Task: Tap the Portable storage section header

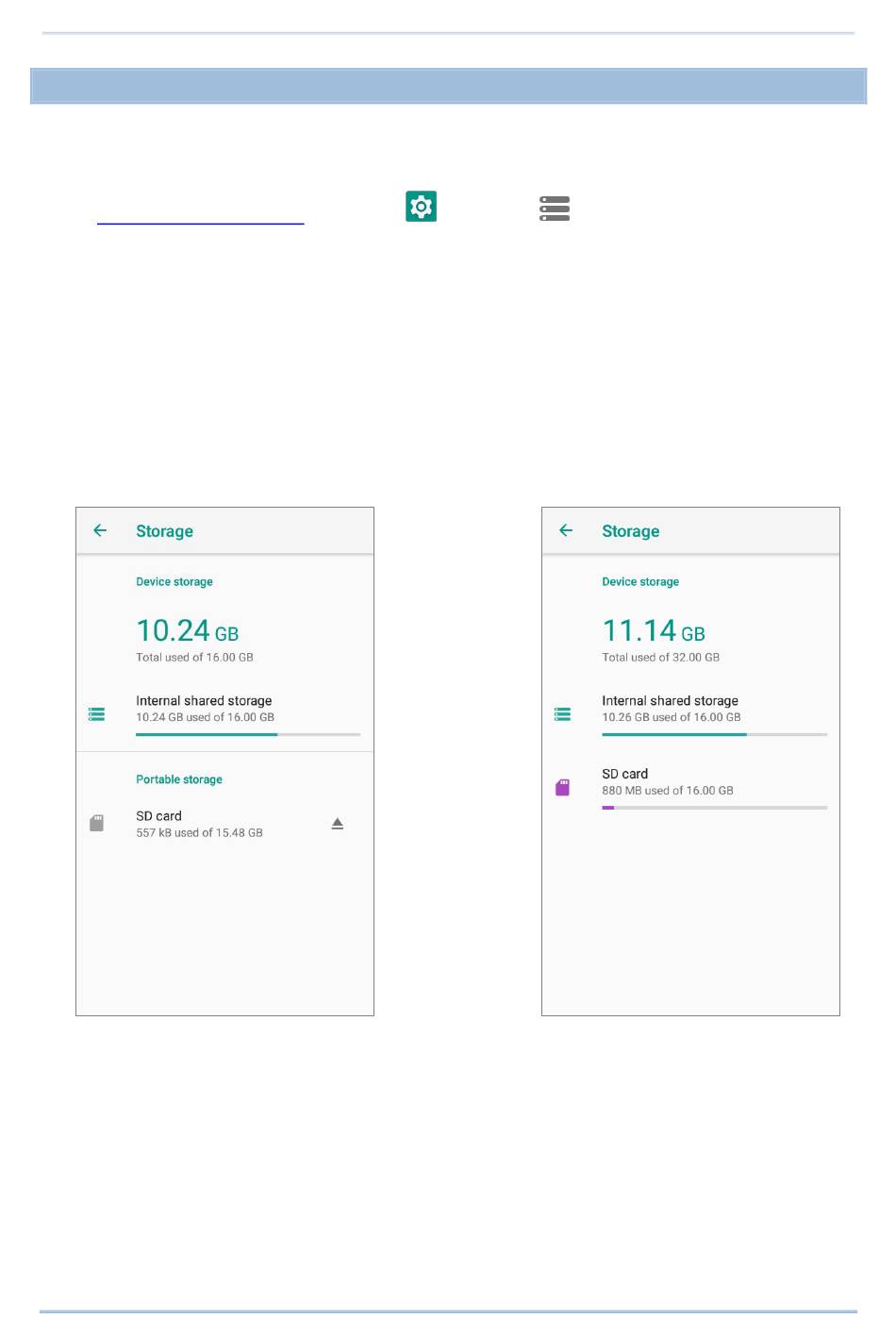Action: pyautogui.click(x=179, y=779)
